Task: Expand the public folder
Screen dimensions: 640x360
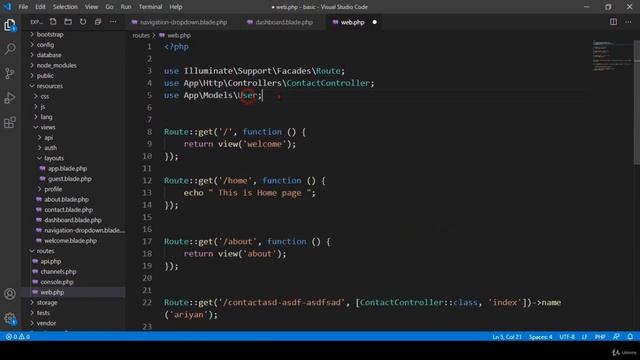Action: [x=45, y=76]
